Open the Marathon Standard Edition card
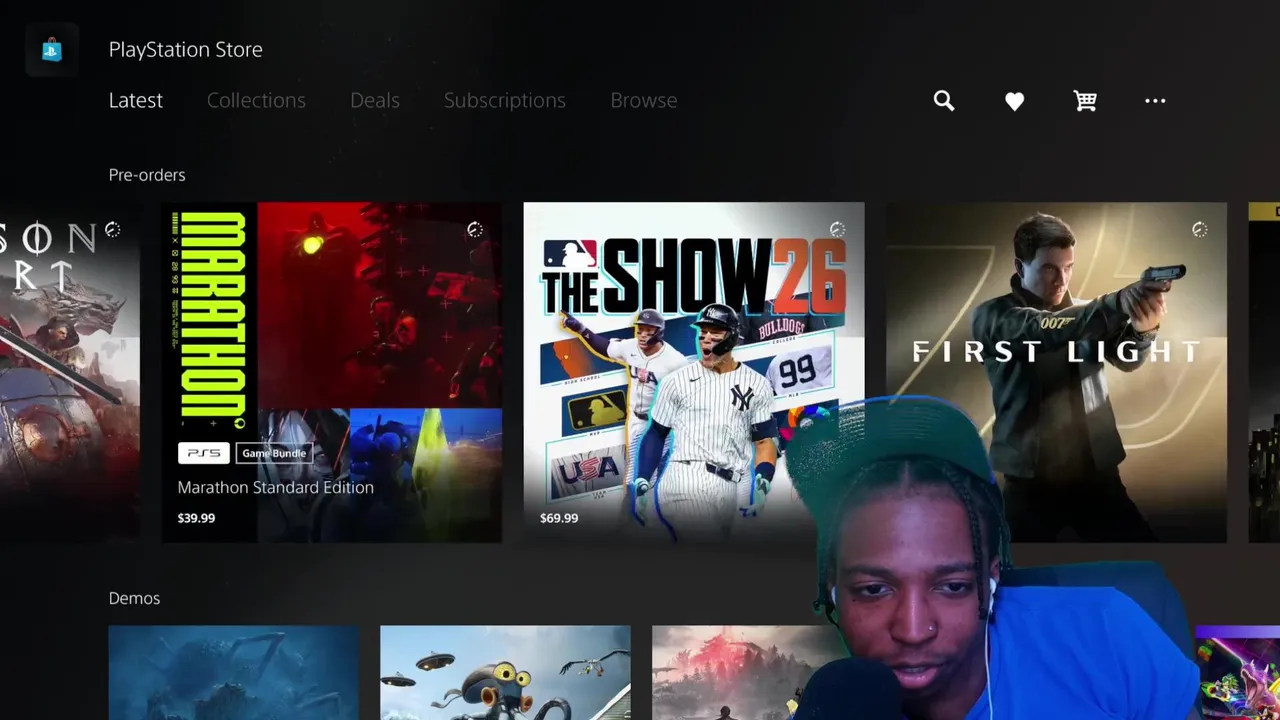 click(332, 372)
